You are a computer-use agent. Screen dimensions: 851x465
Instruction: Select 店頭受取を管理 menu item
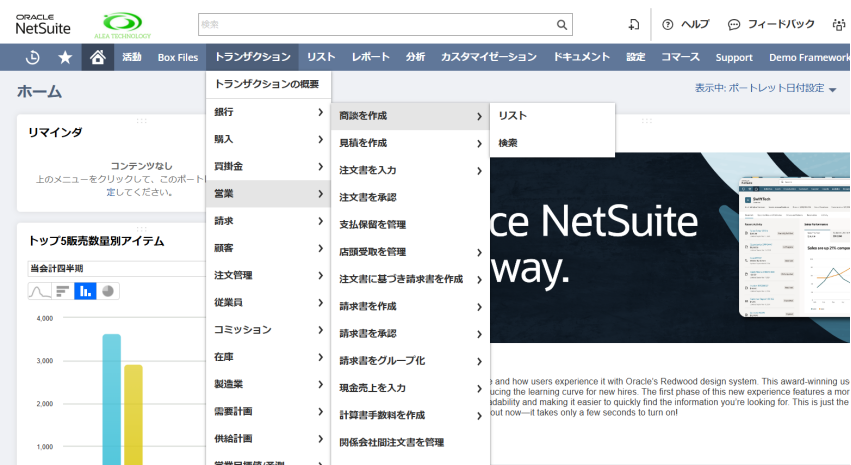[x=410, y=252]
